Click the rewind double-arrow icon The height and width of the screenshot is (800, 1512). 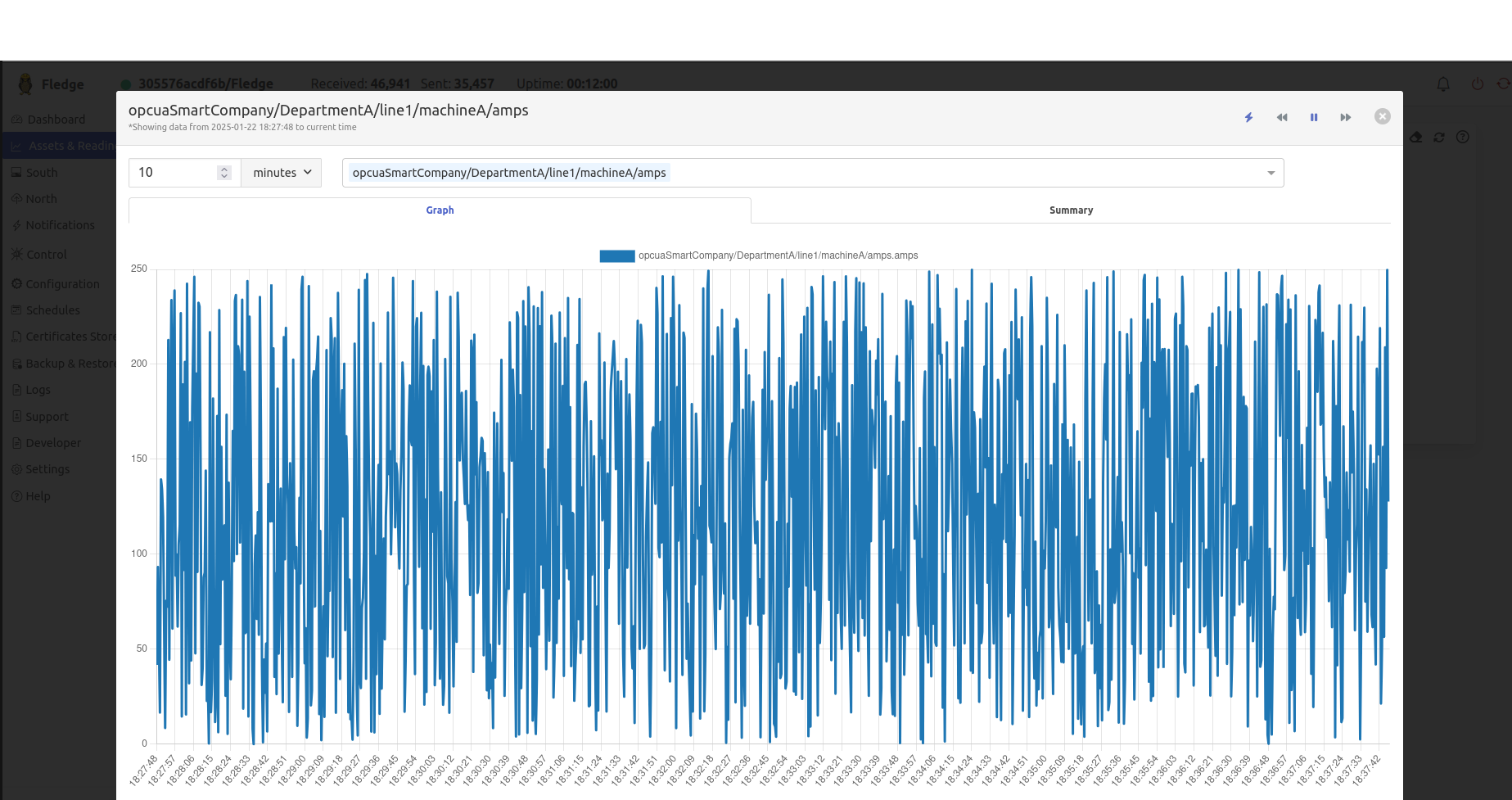click(x=1281, y=117)
